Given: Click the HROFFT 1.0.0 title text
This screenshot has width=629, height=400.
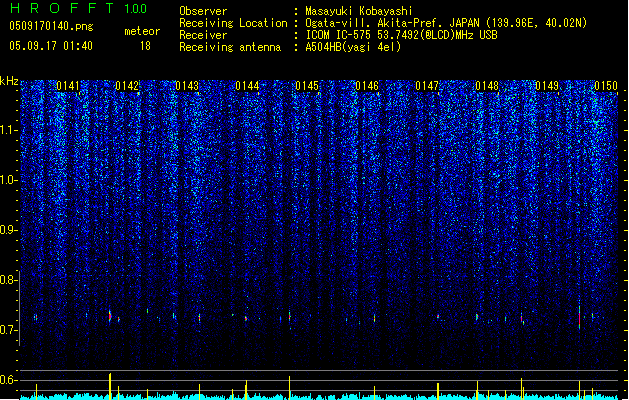Looking at the screenshot, I should click(x=78, y=8).
